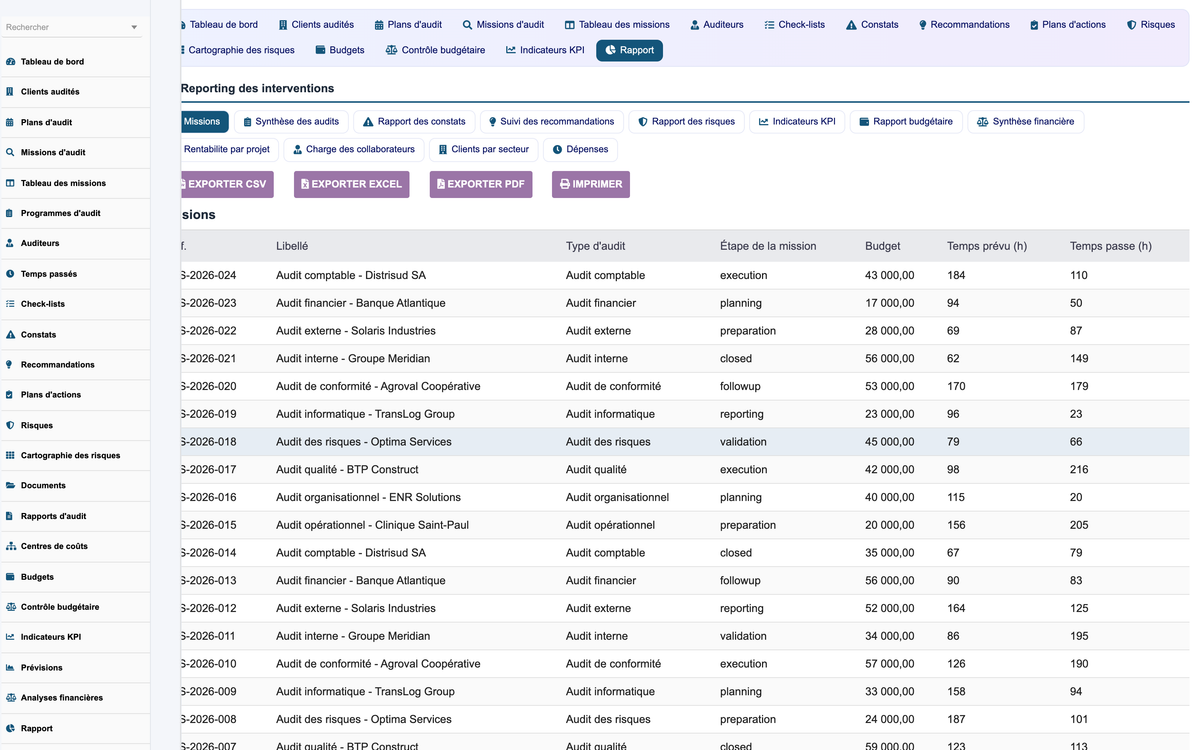This screenshot has width=1200, height=750.
Task: Click the Centres de coûts sidebar hierarchy icon
Action: pos(10,547)
